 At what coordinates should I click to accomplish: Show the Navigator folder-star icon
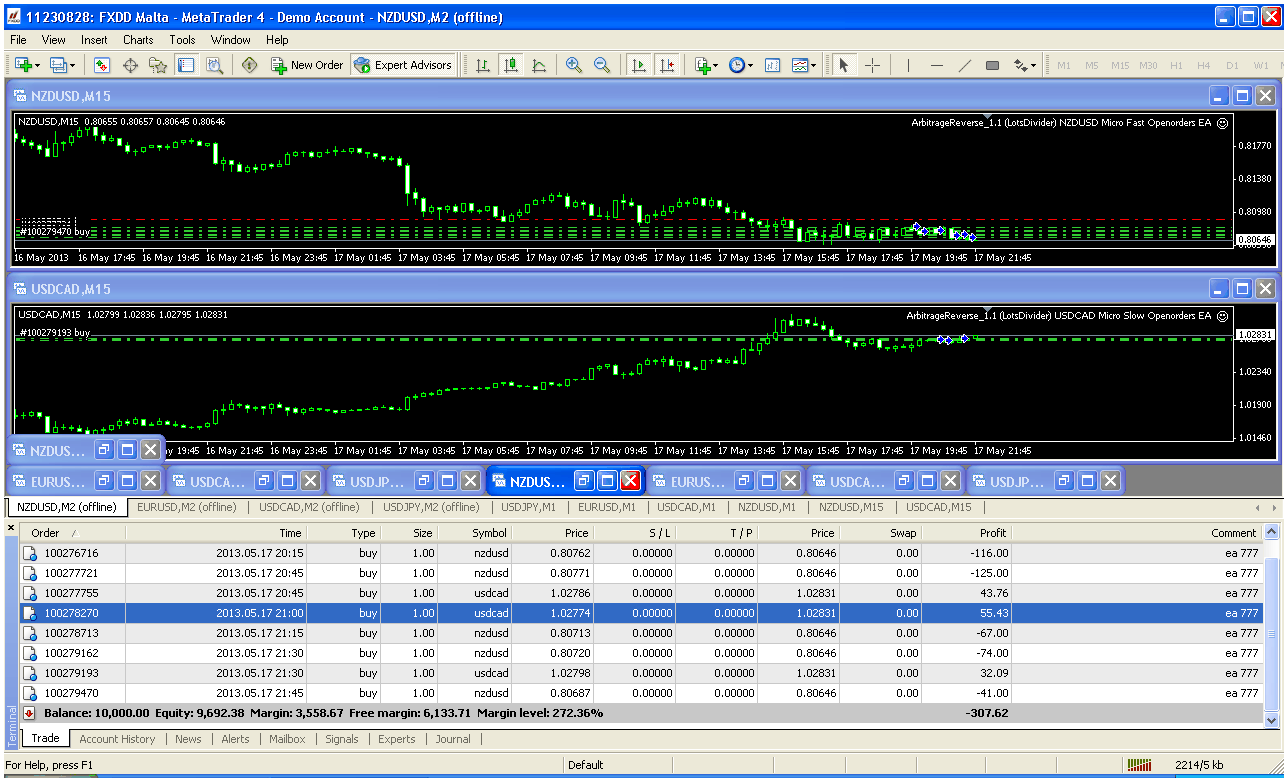(x=158, y=65)
